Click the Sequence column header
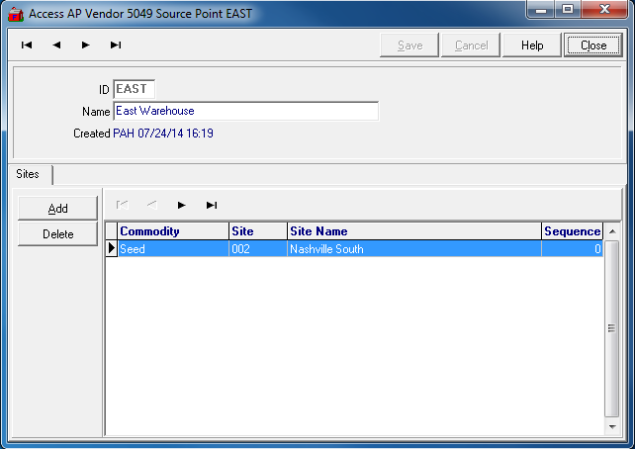Image resolution: width=635 pixels, height=449 pixels. point(572,231)
